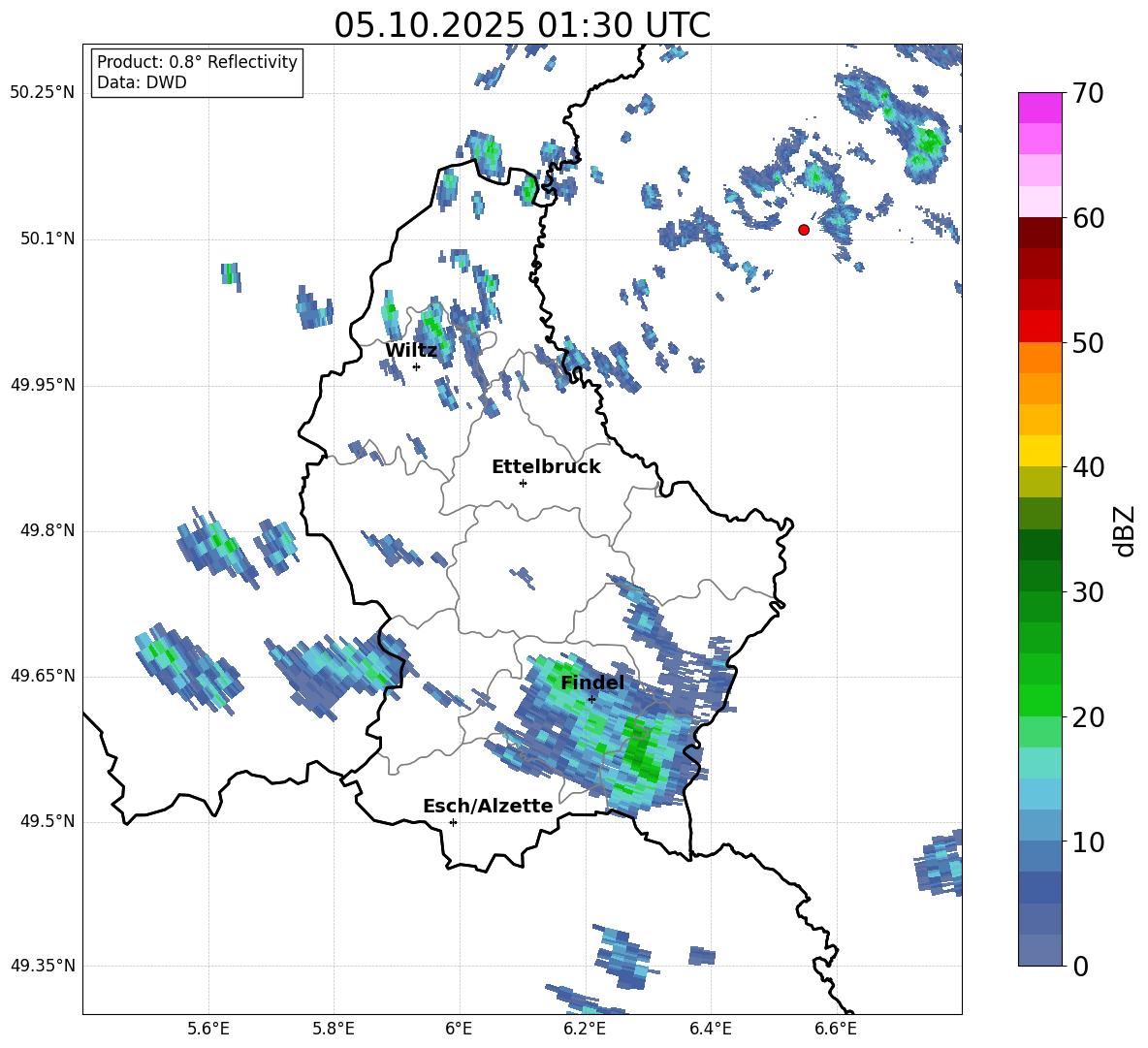Click colorbar tick label 0
Image resolution: width=1148 pixels, height=1048 pixels.
(x=1080, y=967)
